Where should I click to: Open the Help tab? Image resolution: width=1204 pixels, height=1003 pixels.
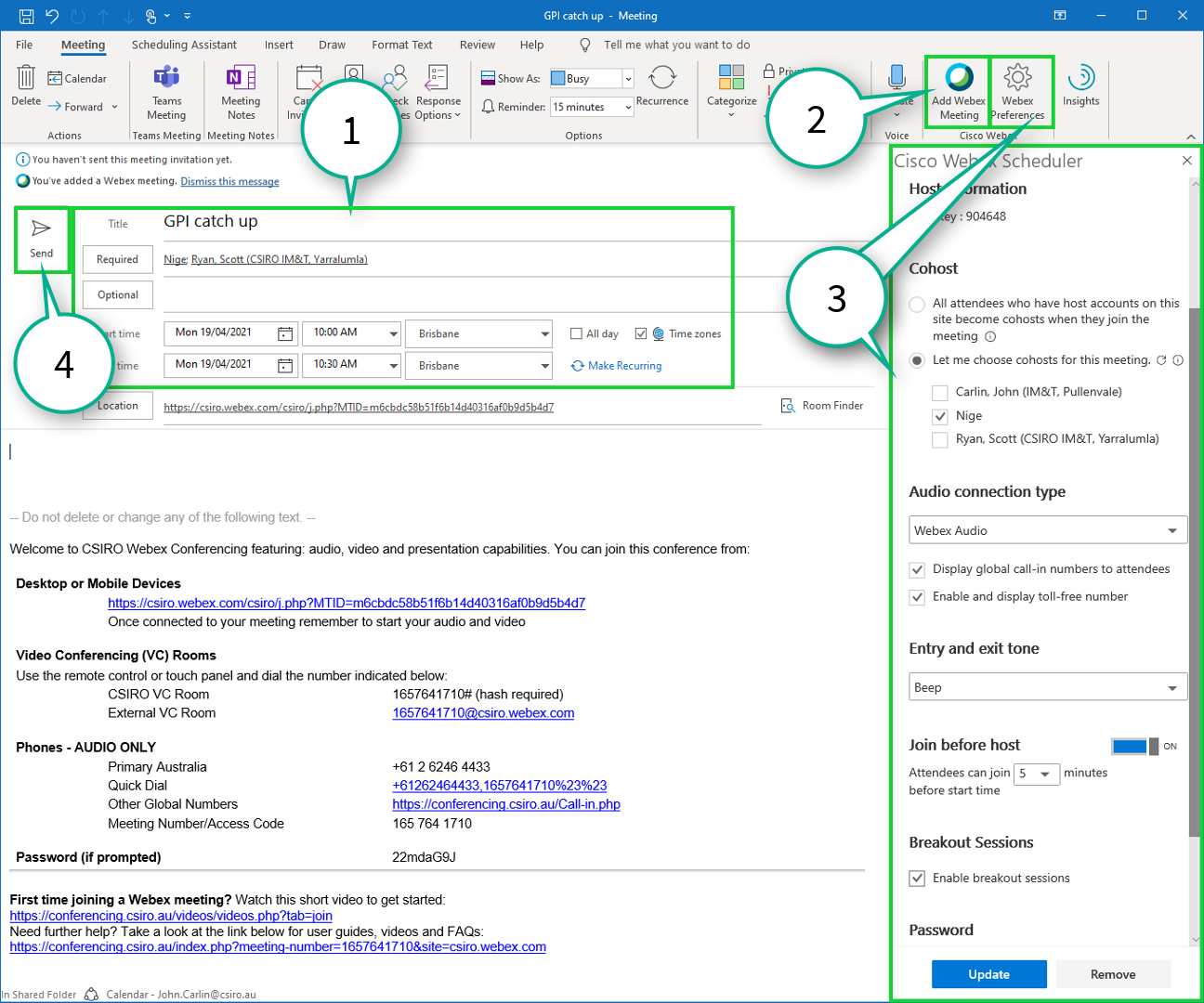point(531,45)
